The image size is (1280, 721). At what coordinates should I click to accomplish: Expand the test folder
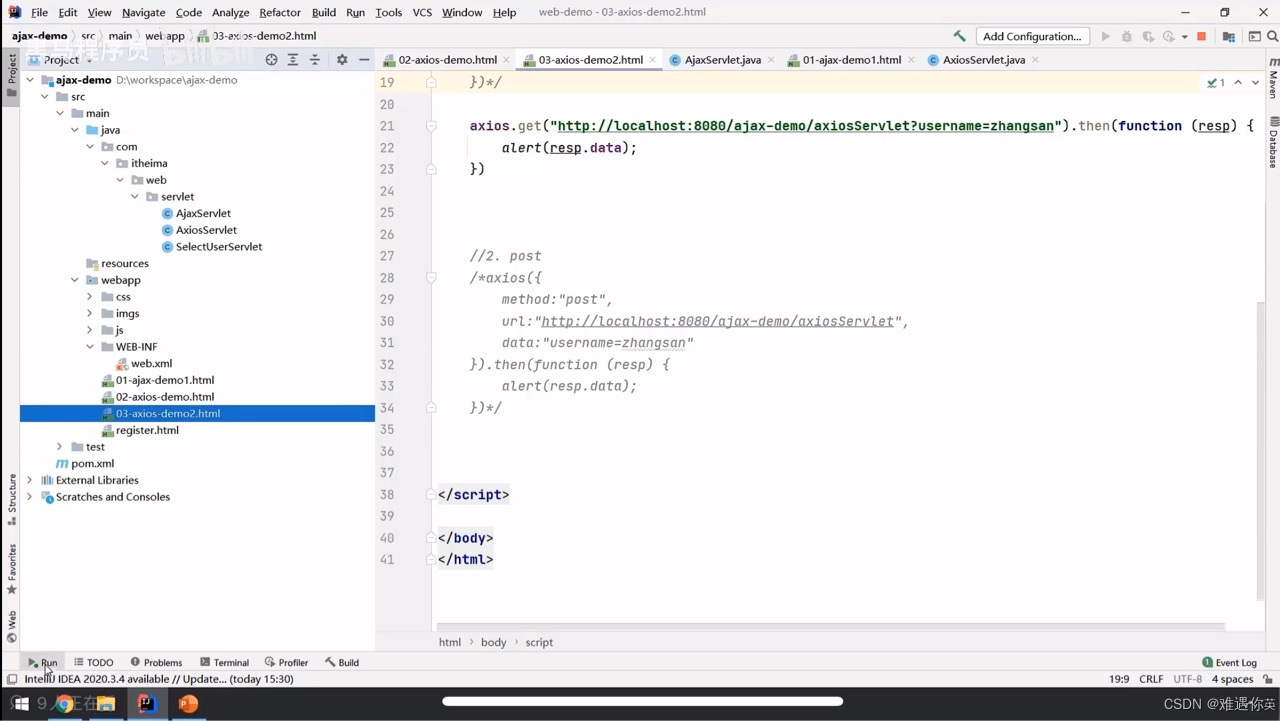tap(60, 447)
